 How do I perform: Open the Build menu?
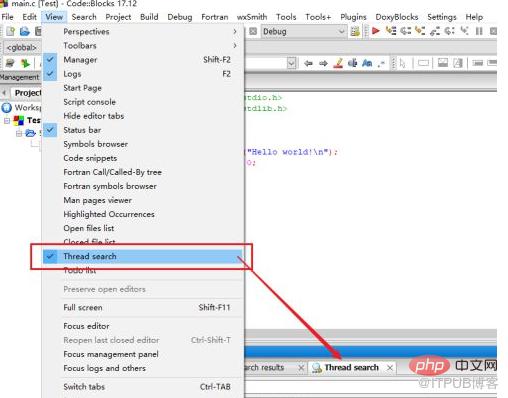click(x=149, y=17)
